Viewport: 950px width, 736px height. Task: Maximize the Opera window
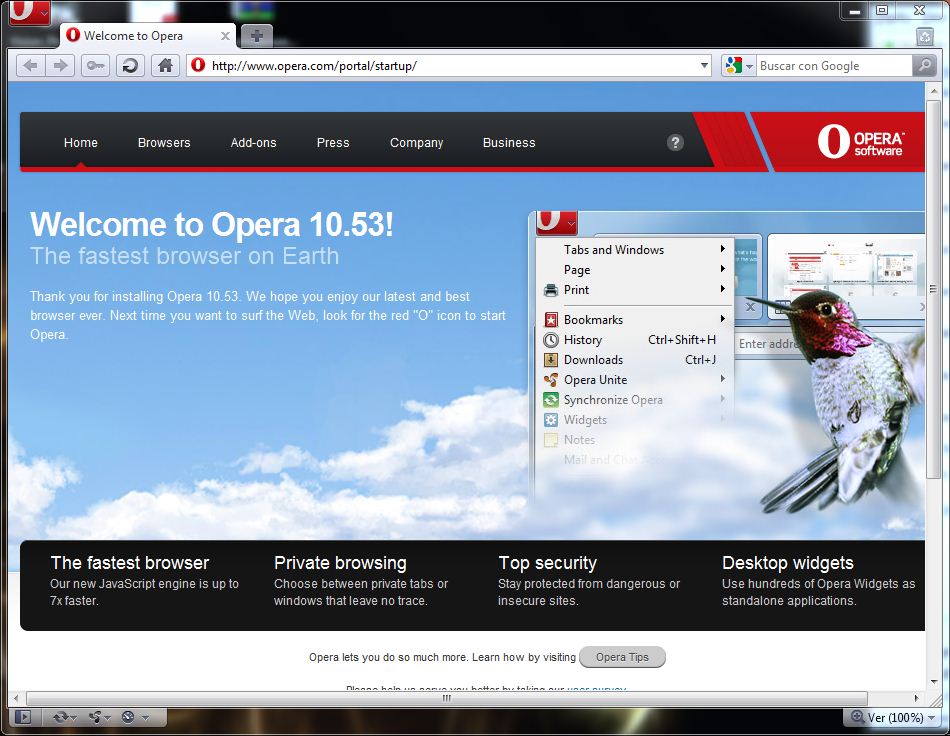[x=882, y=10]
